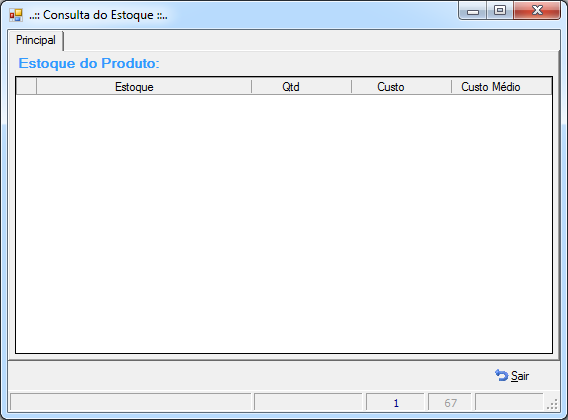Click the window title 'Consulta do Estoque'
Screen dimensions: 568x420
98,15
